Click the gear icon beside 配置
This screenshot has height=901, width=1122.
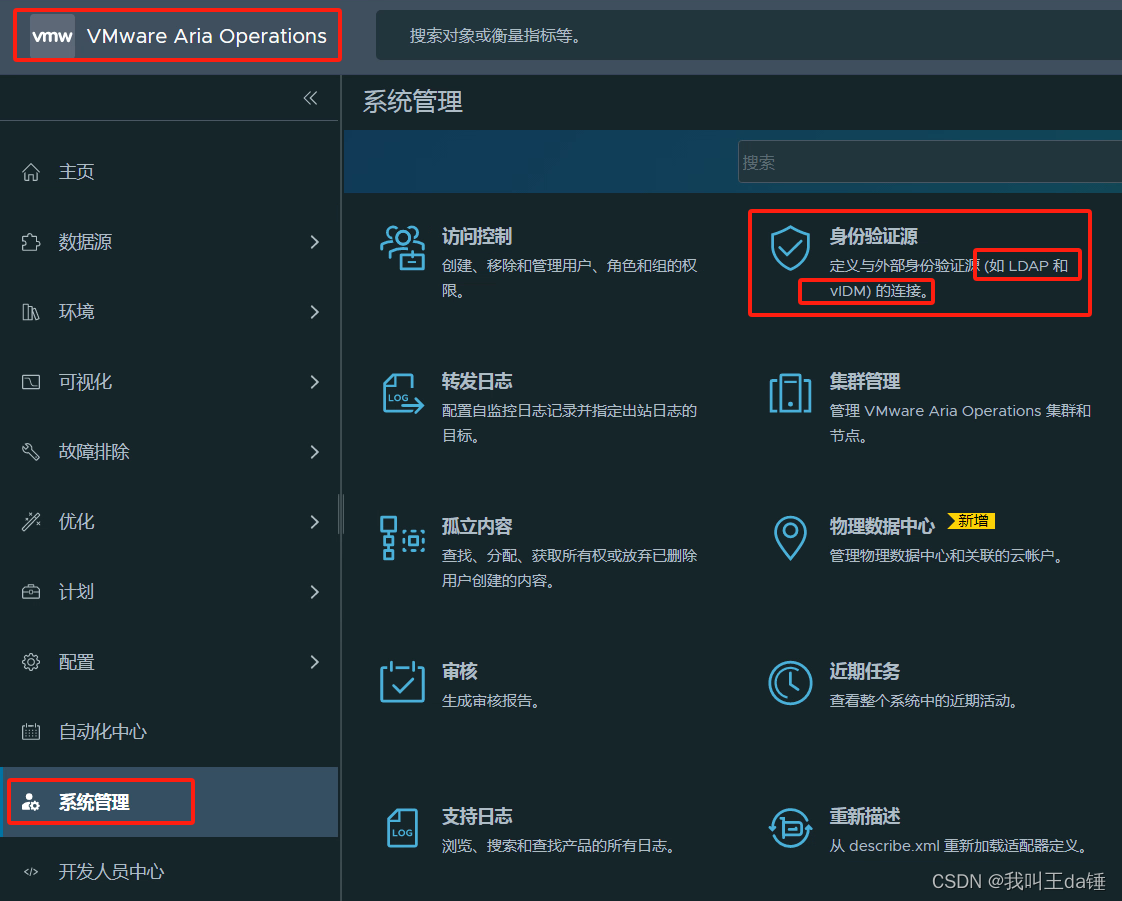31,662
